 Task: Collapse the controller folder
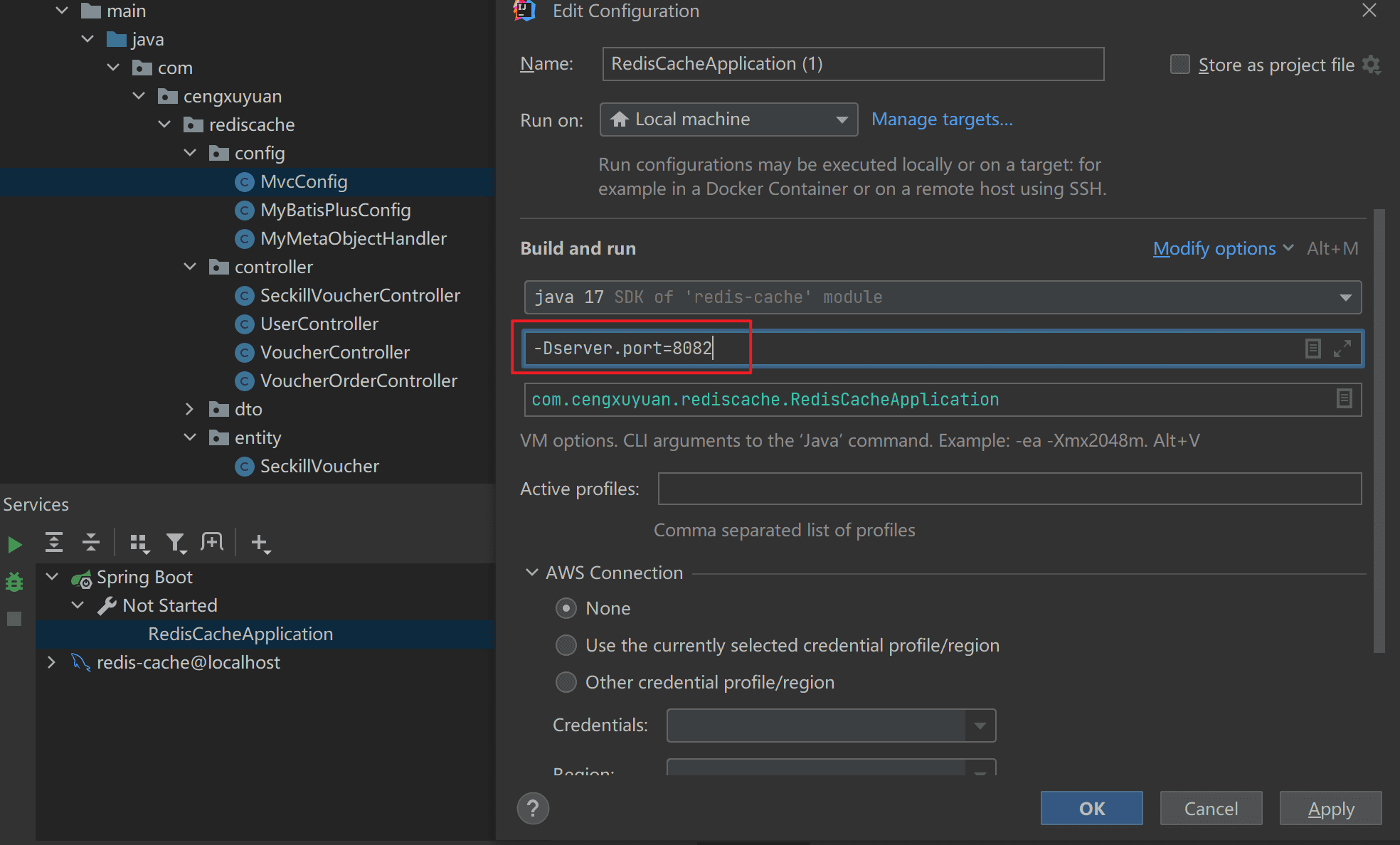click(x=190, y=267)
